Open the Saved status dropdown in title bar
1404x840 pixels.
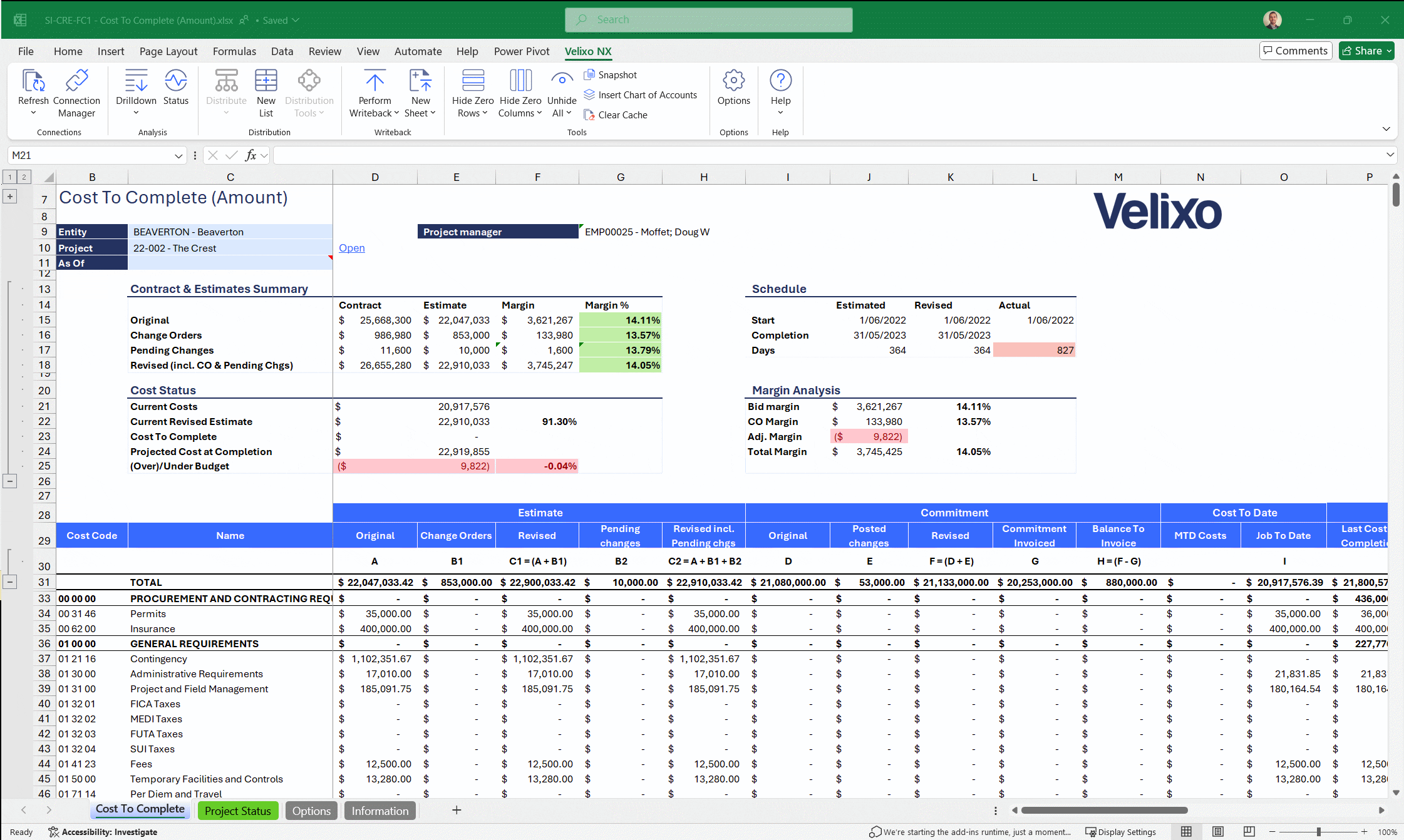[281, 20]
